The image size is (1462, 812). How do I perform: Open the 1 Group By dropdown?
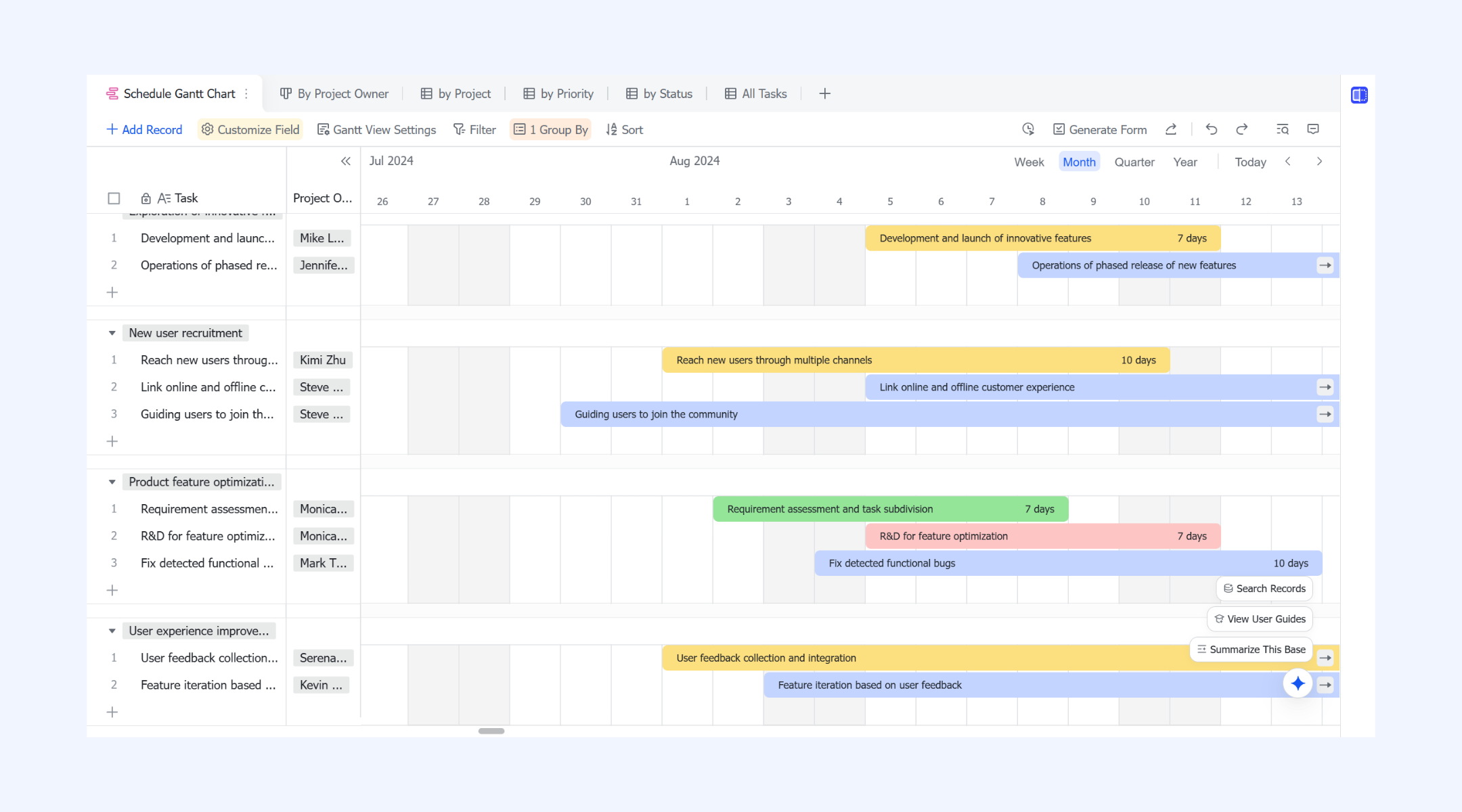click(550, 129)
